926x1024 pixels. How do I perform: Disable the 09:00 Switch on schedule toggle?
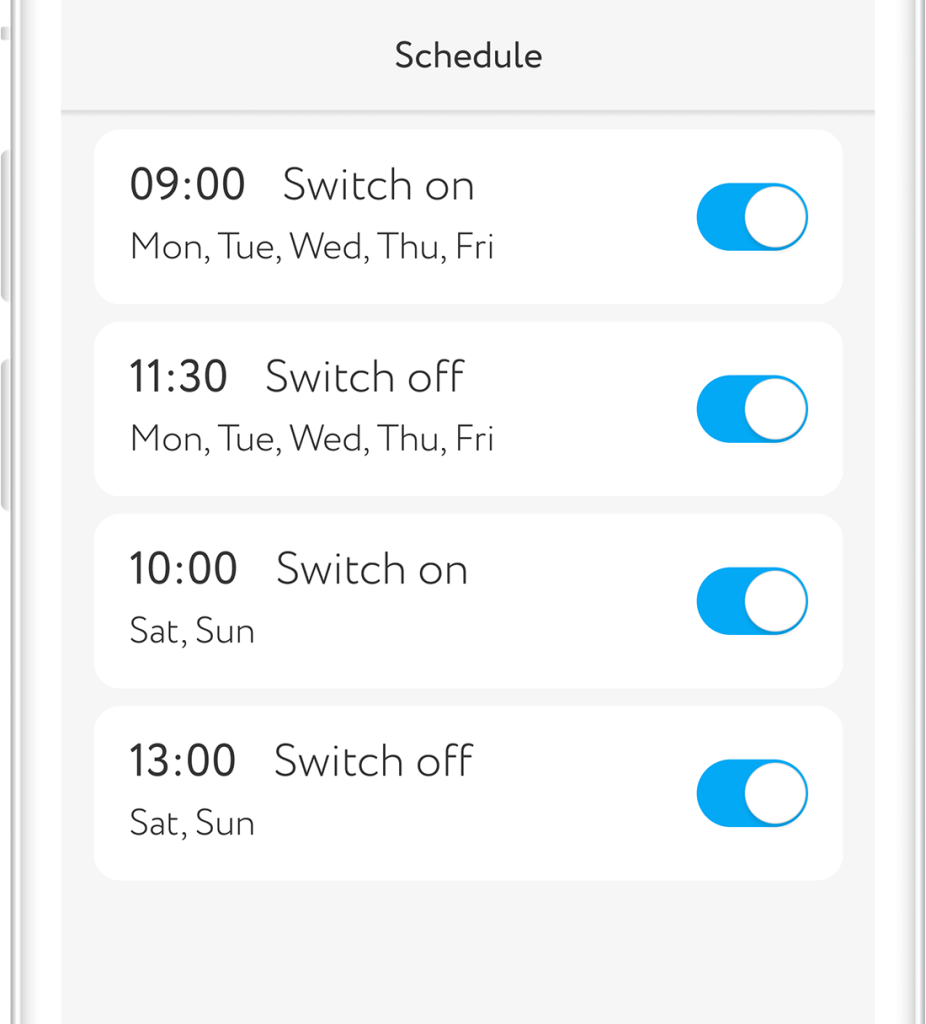(752, 217)
